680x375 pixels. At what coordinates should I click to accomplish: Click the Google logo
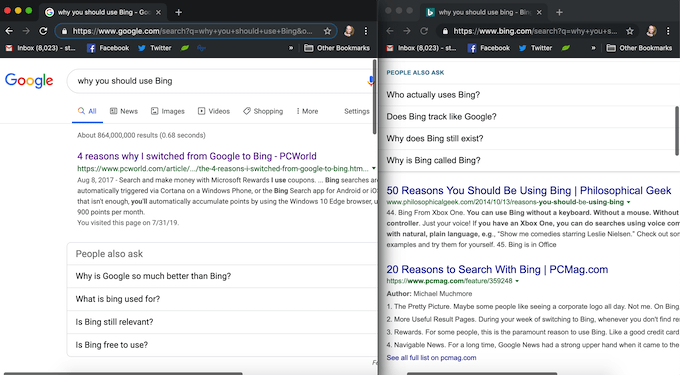29,81
